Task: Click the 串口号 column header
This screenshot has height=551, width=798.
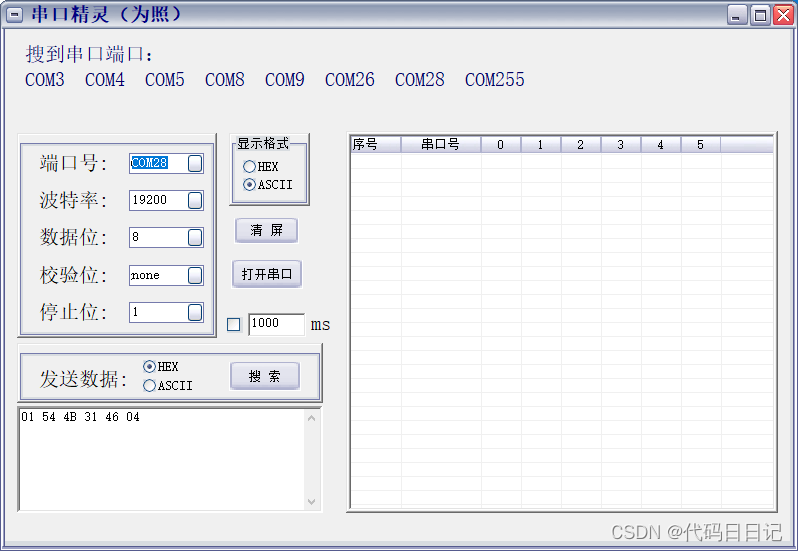Action: (x=441, y=144)
